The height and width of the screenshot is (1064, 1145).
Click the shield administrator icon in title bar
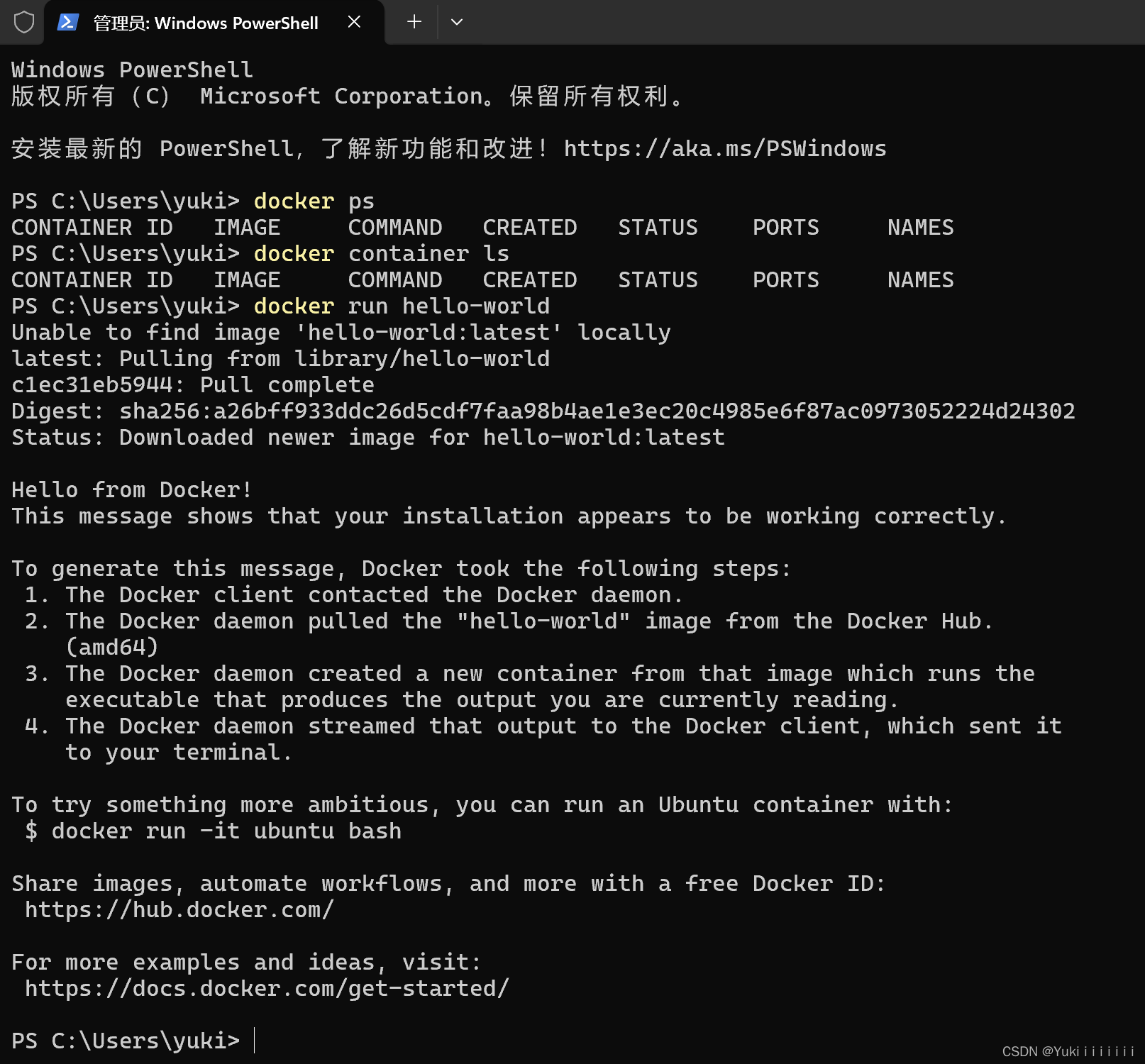pyautogui.click(x=24, y=22)
